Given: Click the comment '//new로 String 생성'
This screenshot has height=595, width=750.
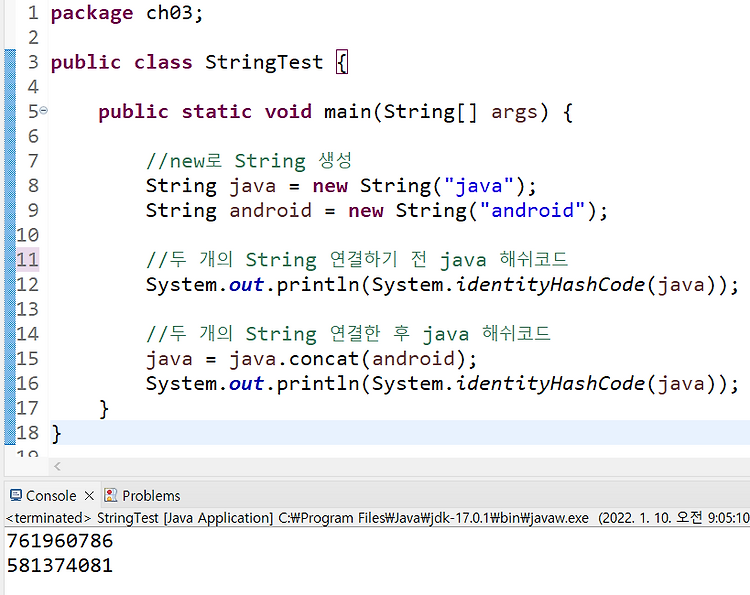Looking at the screenshot, I should tap(249, 161).
